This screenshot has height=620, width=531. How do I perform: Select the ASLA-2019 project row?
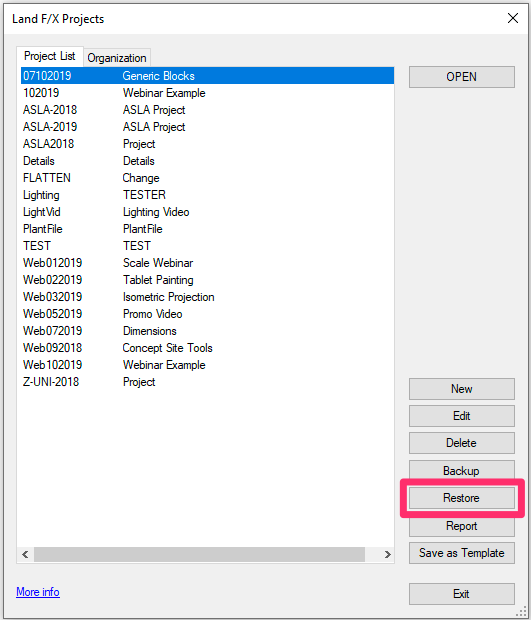pos(207,127)
